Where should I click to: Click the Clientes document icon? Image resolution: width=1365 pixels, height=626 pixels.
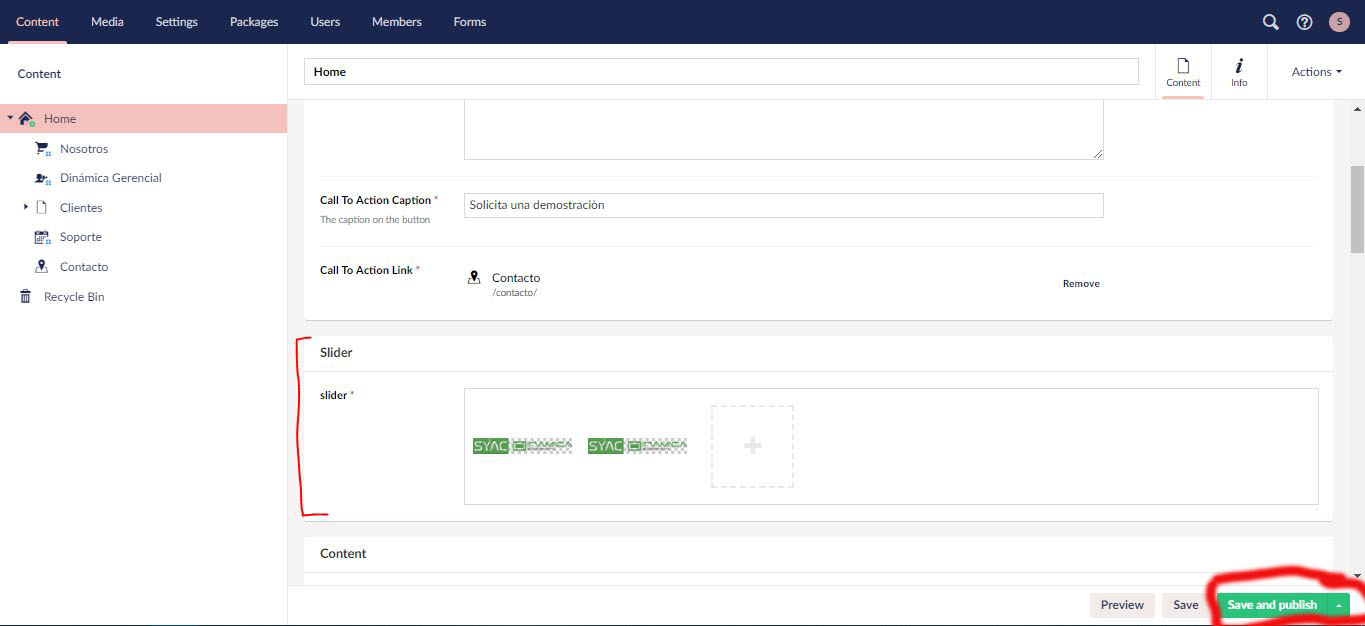[42, 207]
